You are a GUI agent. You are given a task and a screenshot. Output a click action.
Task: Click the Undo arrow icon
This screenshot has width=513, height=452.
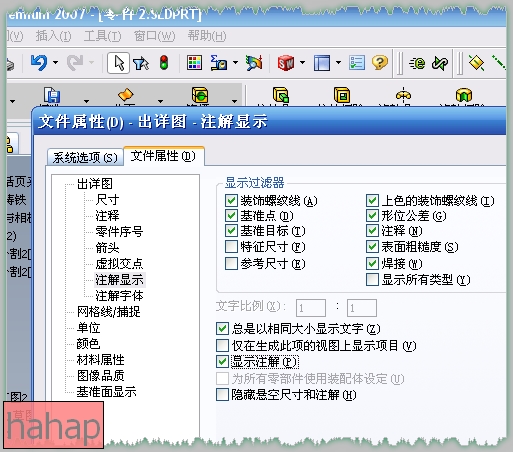39,63
